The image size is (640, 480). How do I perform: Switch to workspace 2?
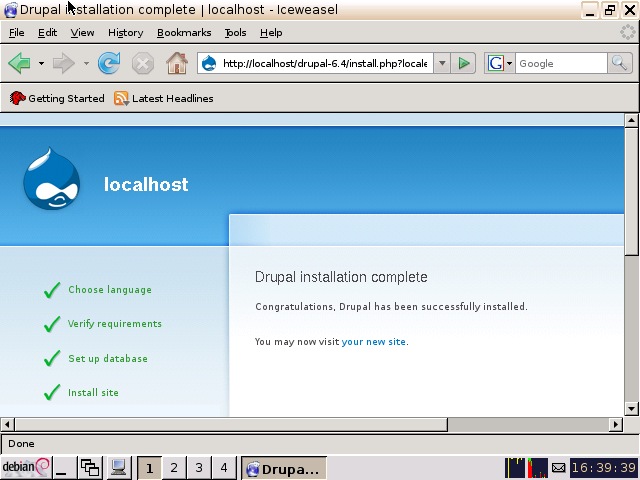(x=174, y=467)
